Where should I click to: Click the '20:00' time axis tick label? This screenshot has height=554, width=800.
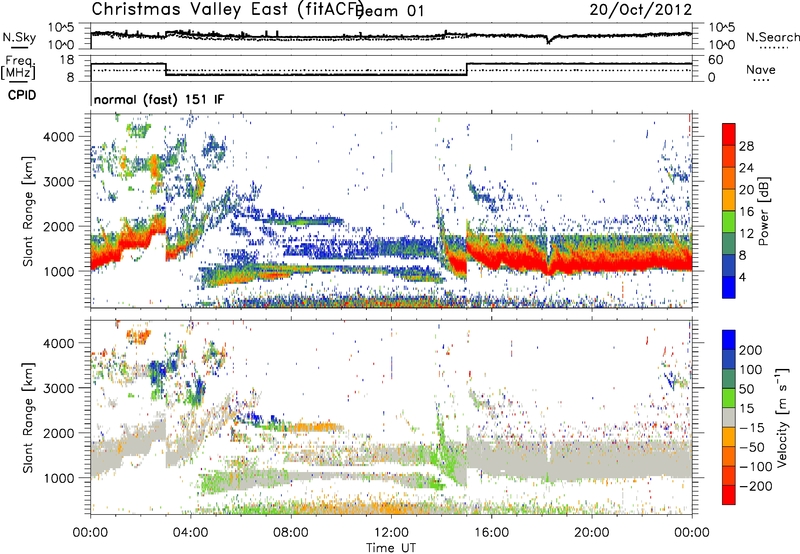click(x=592, y=533)
